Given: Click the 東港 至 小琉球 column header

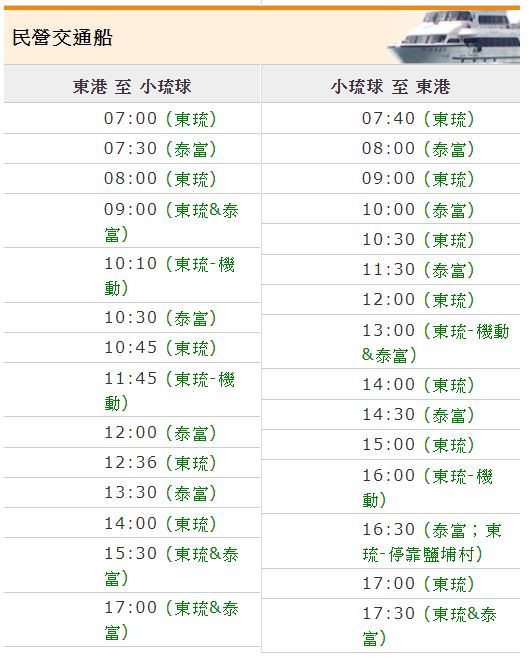Looking at the screenshot, I should [132, 86].
